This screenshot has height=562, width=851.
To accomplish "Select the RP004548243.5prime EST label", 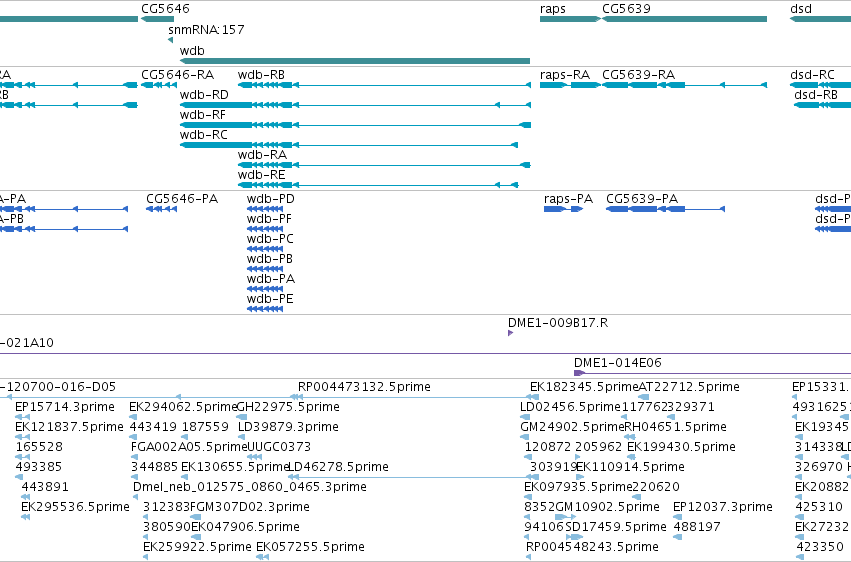I will pyautogui.click(x=592, y=547).
